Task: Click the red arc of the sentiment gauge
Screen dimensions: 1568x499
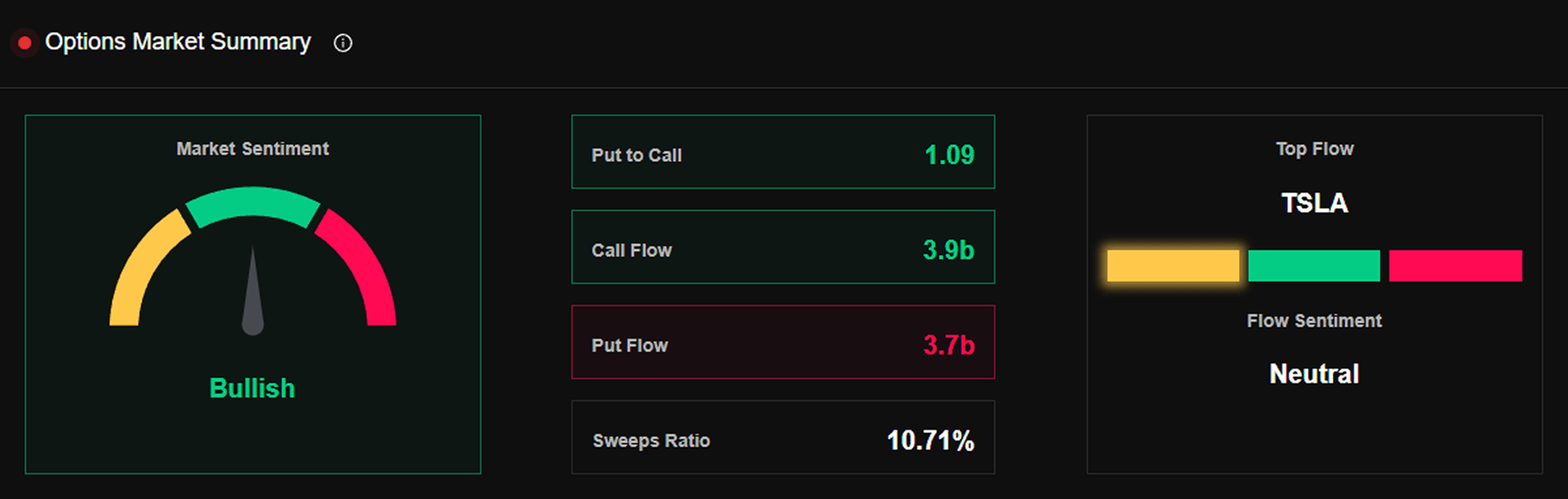Action: pos(365,266)
